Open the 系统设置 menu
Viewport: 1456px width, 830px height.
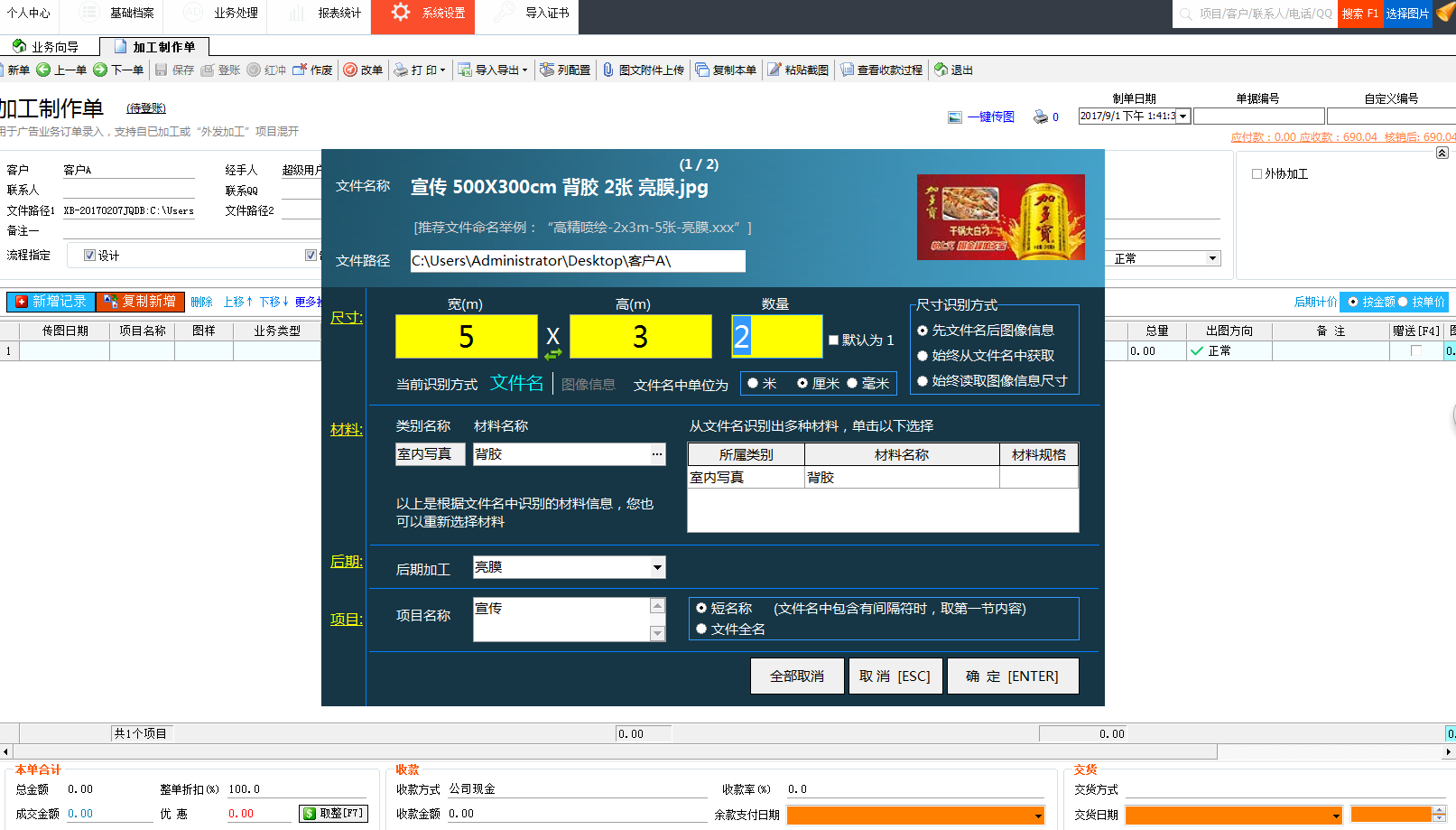[x=422, y=14]
